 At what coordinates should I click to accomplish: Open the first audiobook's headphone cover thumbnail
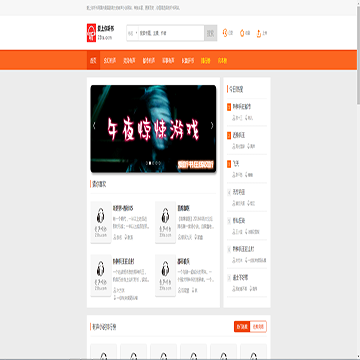click(x=101, y=222)
